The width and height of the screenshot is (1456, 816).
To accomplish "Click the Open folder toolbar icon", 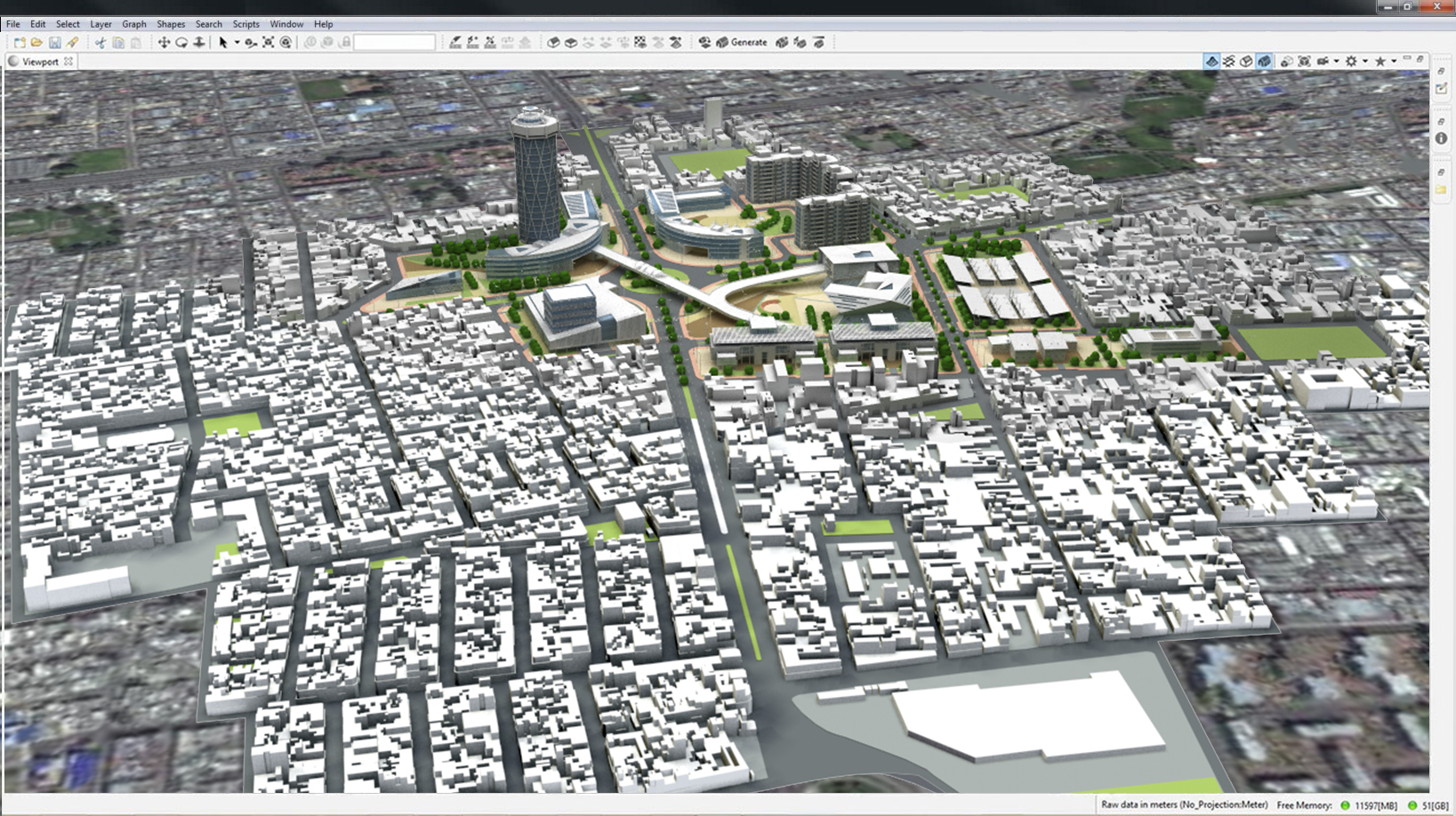I will tap(36, 43).
